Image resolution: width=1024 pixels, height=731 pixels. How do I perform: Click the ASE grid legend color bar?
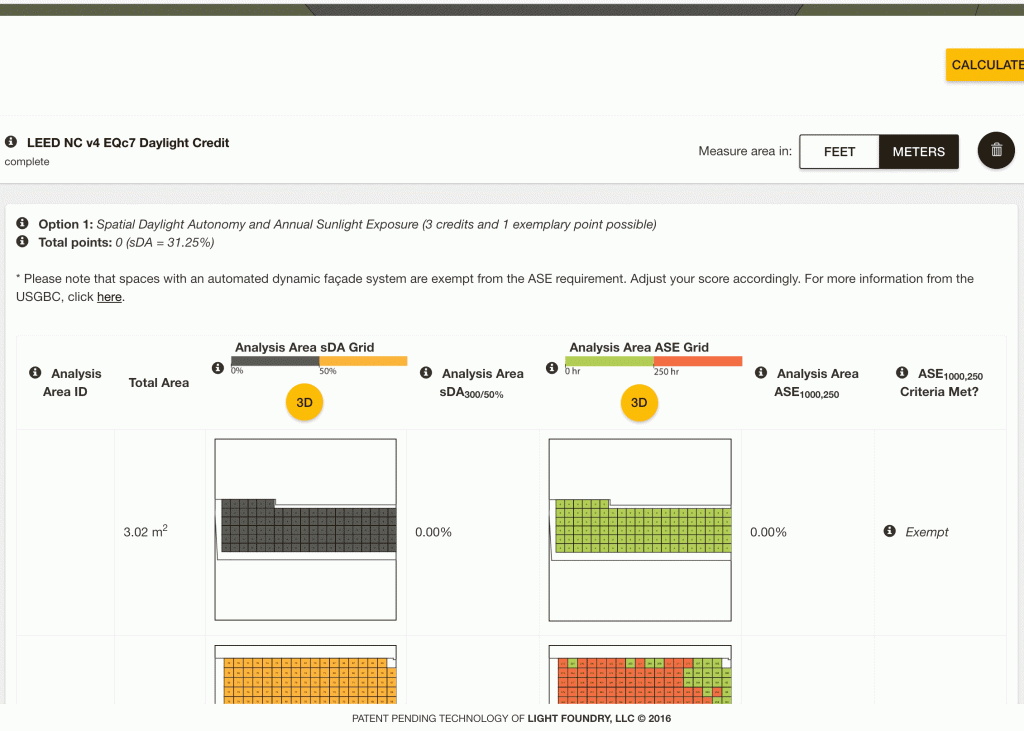click(x=653, y=361)
